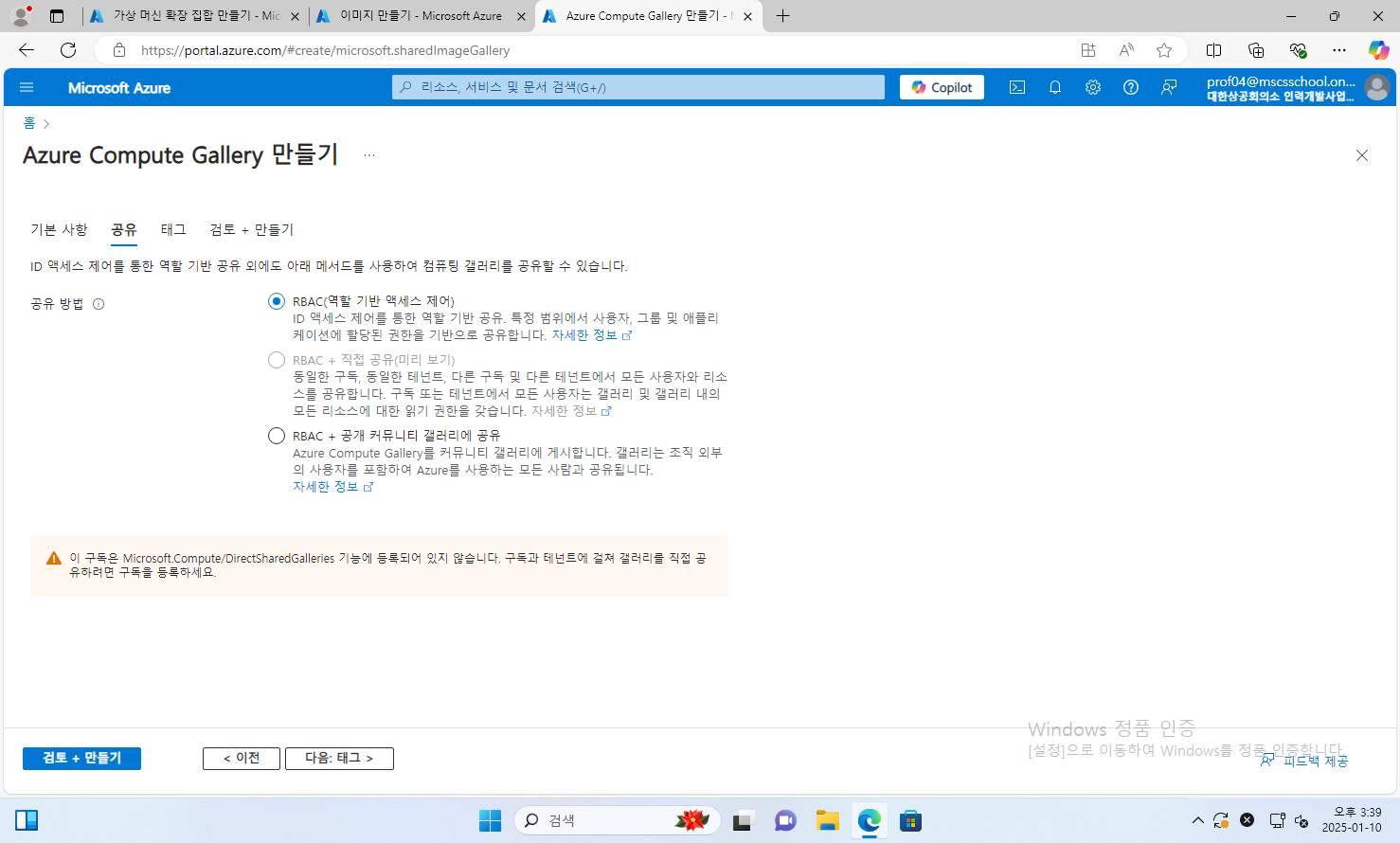The image size is (1400, 843).
Task: Open the read aloud icon in address bar
Action: click(1126, 50)
